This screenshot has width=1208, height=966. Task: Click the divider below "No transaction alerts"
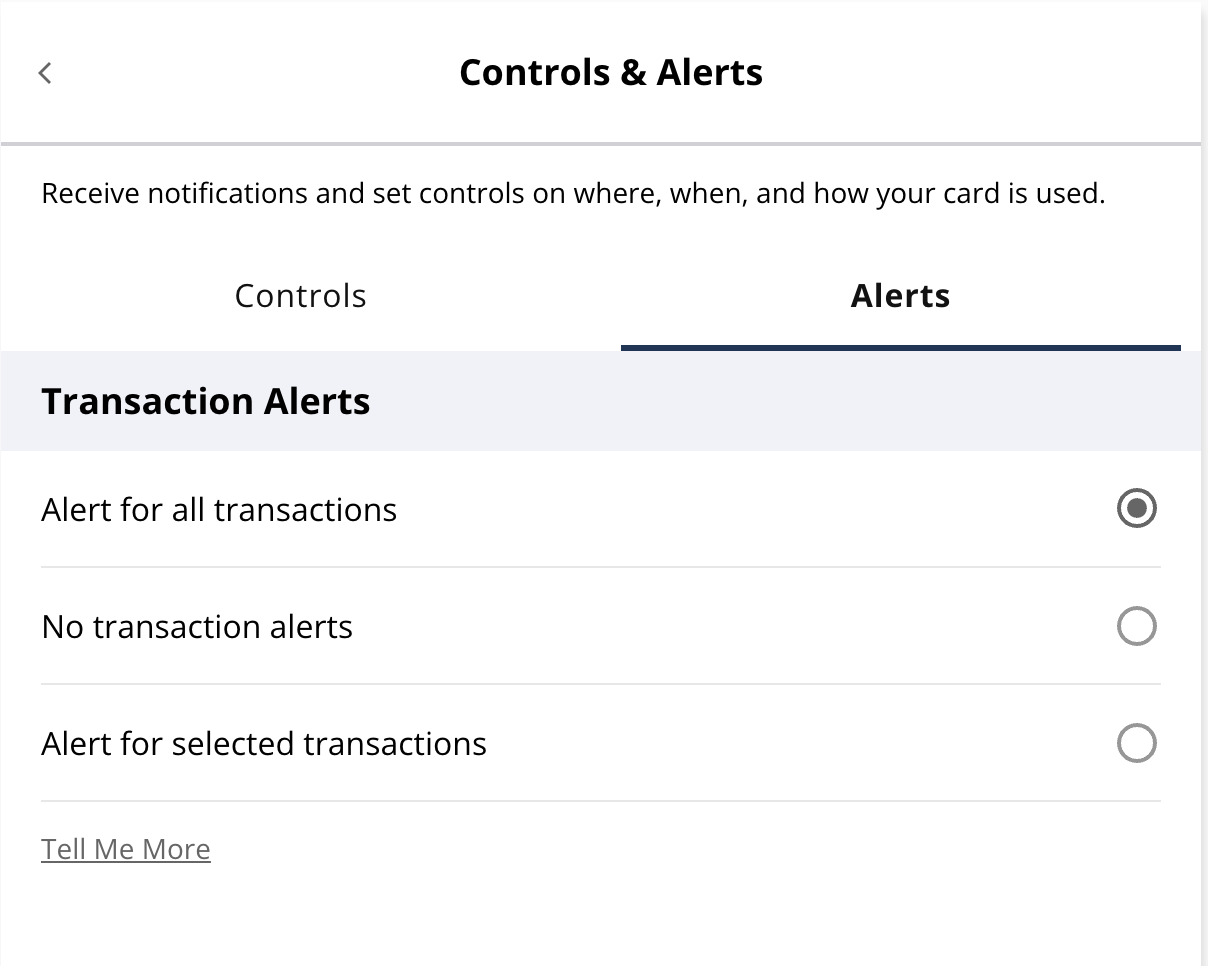click(600, 684)
